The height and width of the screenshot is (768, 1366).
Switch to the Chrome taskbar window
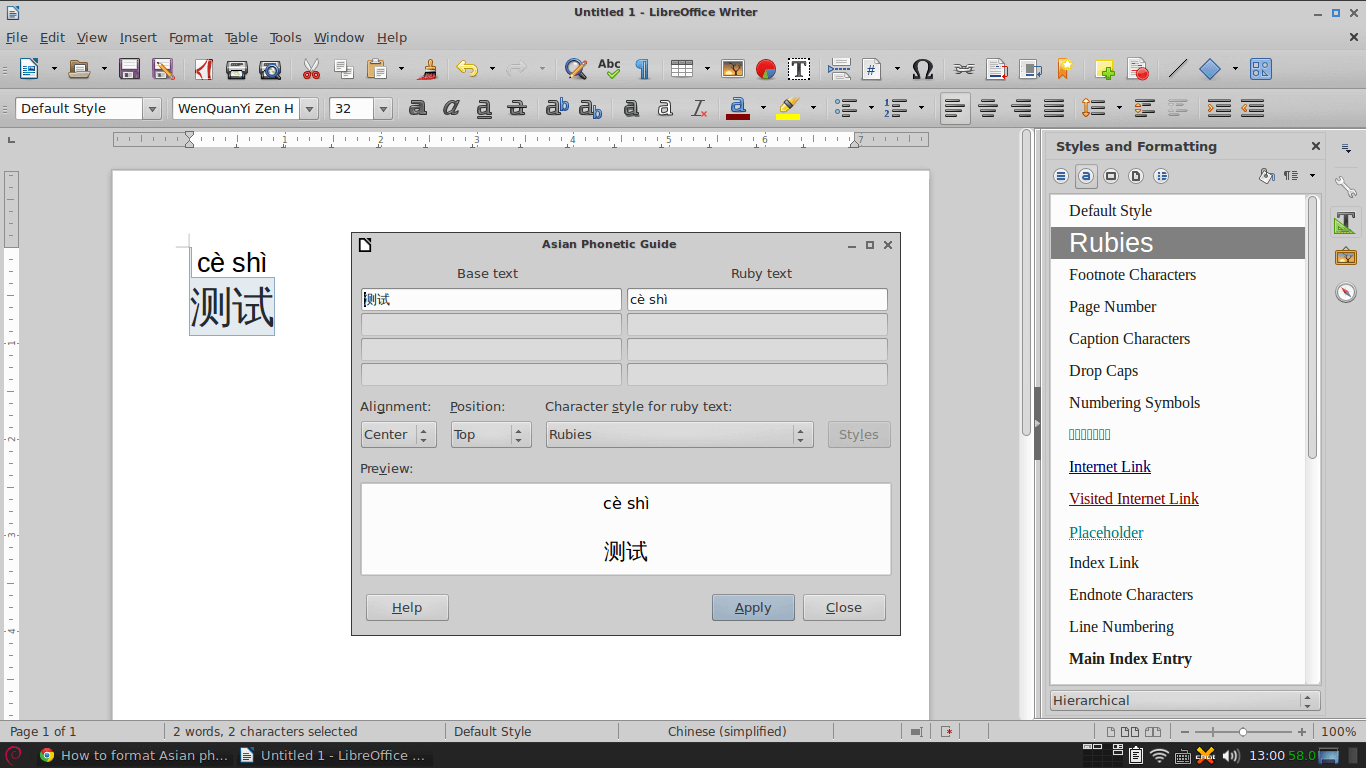click(x=133, y=756)
